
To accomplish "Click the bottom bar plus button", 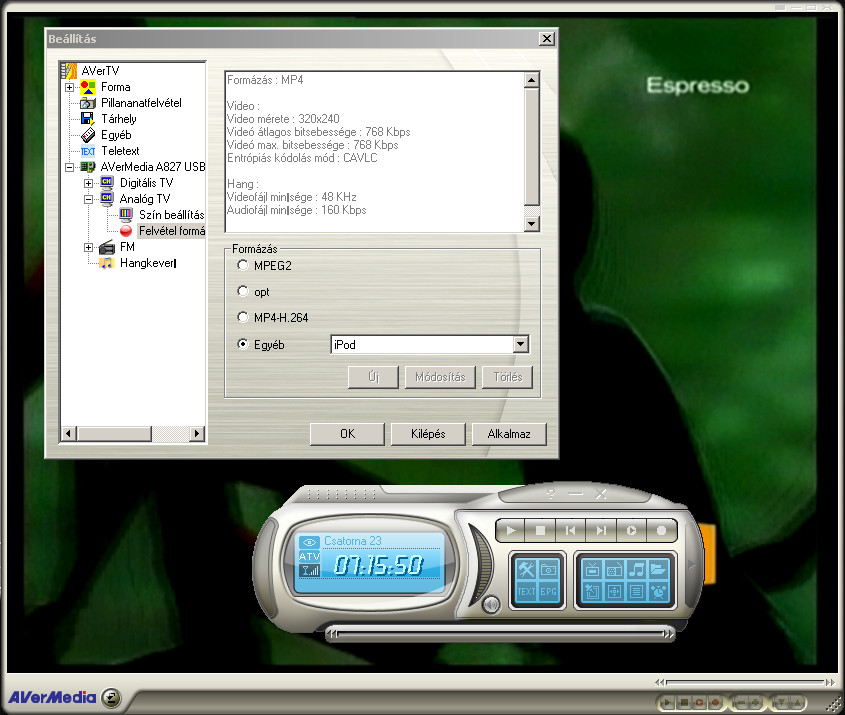I will coord(756,703).
